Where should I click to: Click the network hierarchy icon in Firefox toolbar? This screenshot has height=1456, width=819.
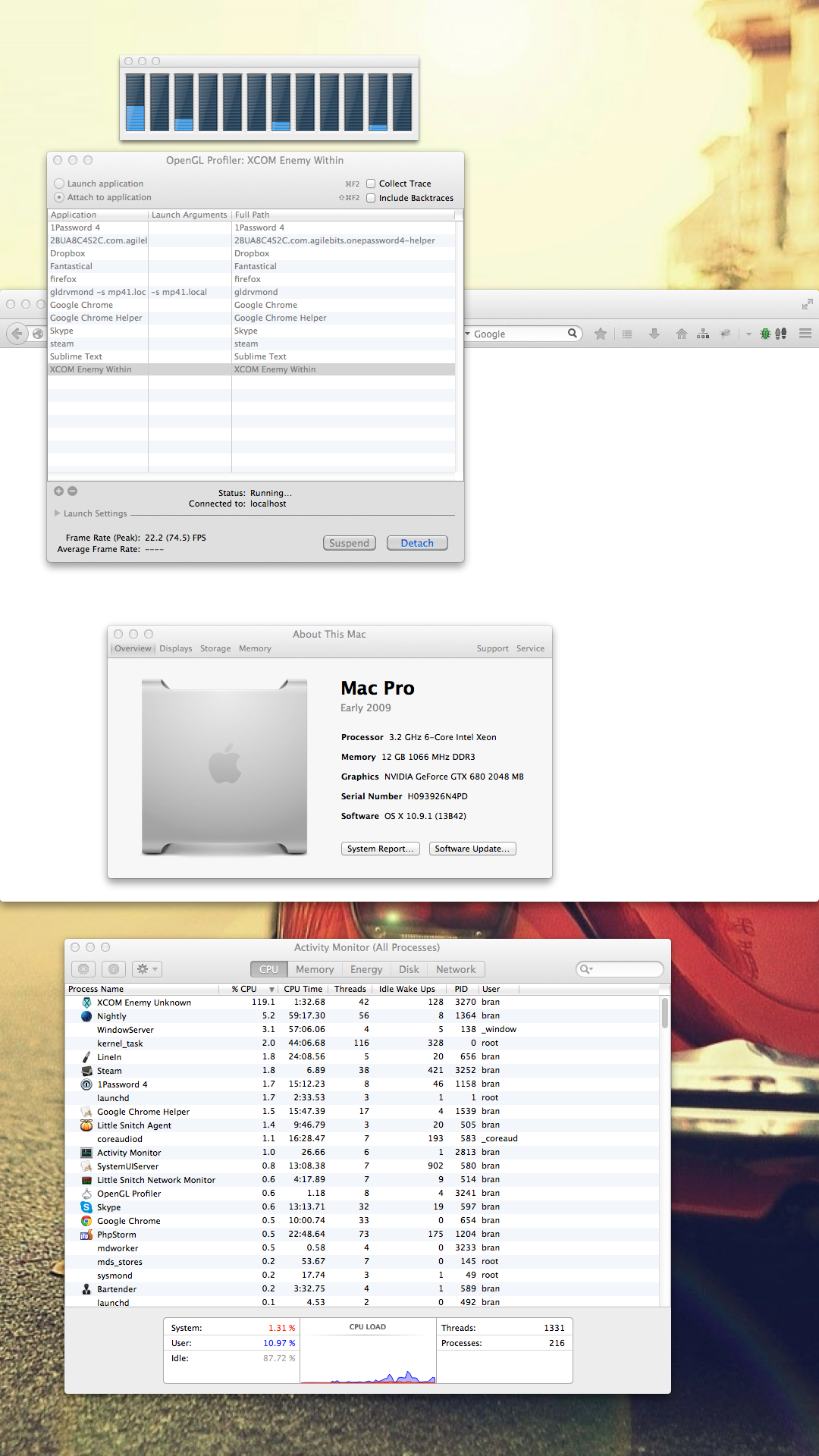[703, 334]
